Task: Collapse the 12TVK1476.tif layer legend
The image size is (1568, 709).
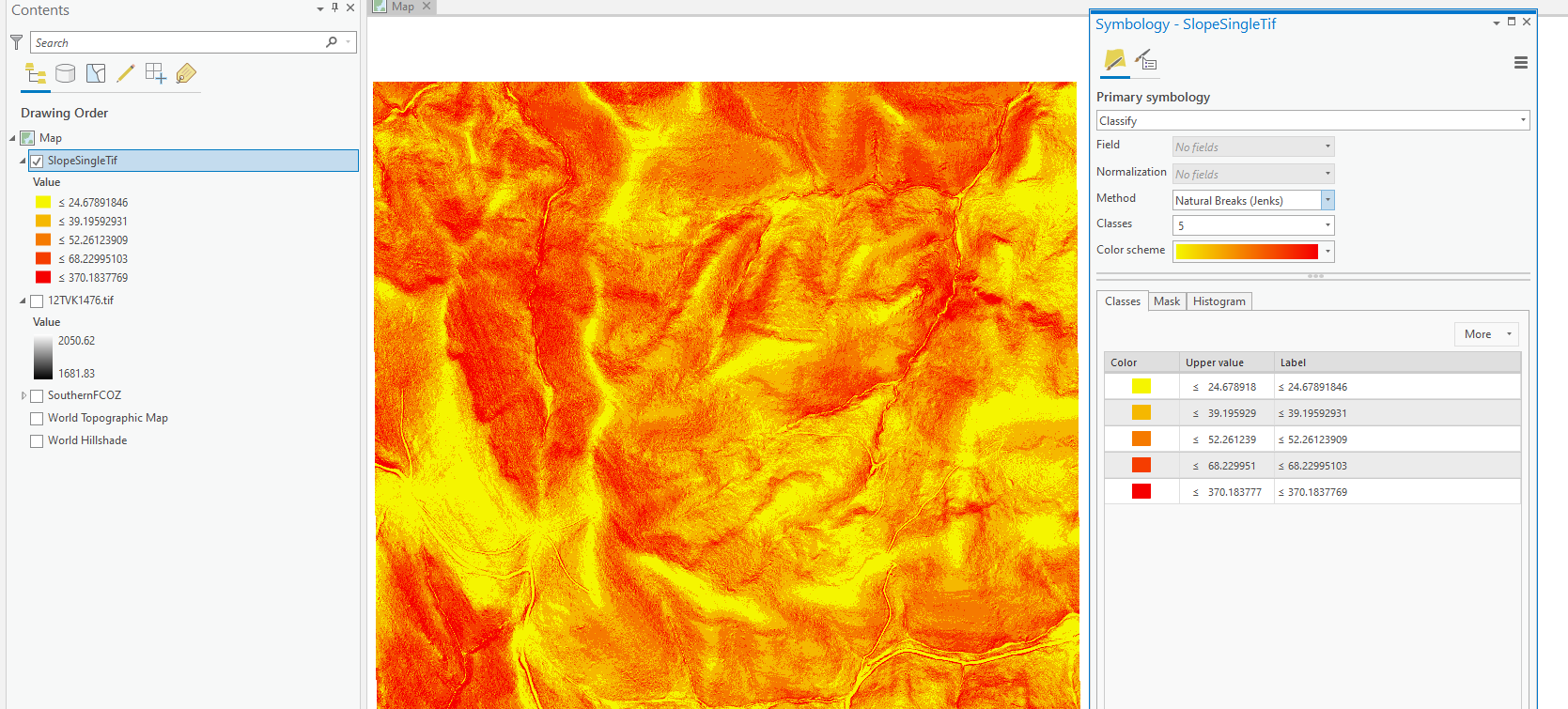Action: tap(23, 301)
